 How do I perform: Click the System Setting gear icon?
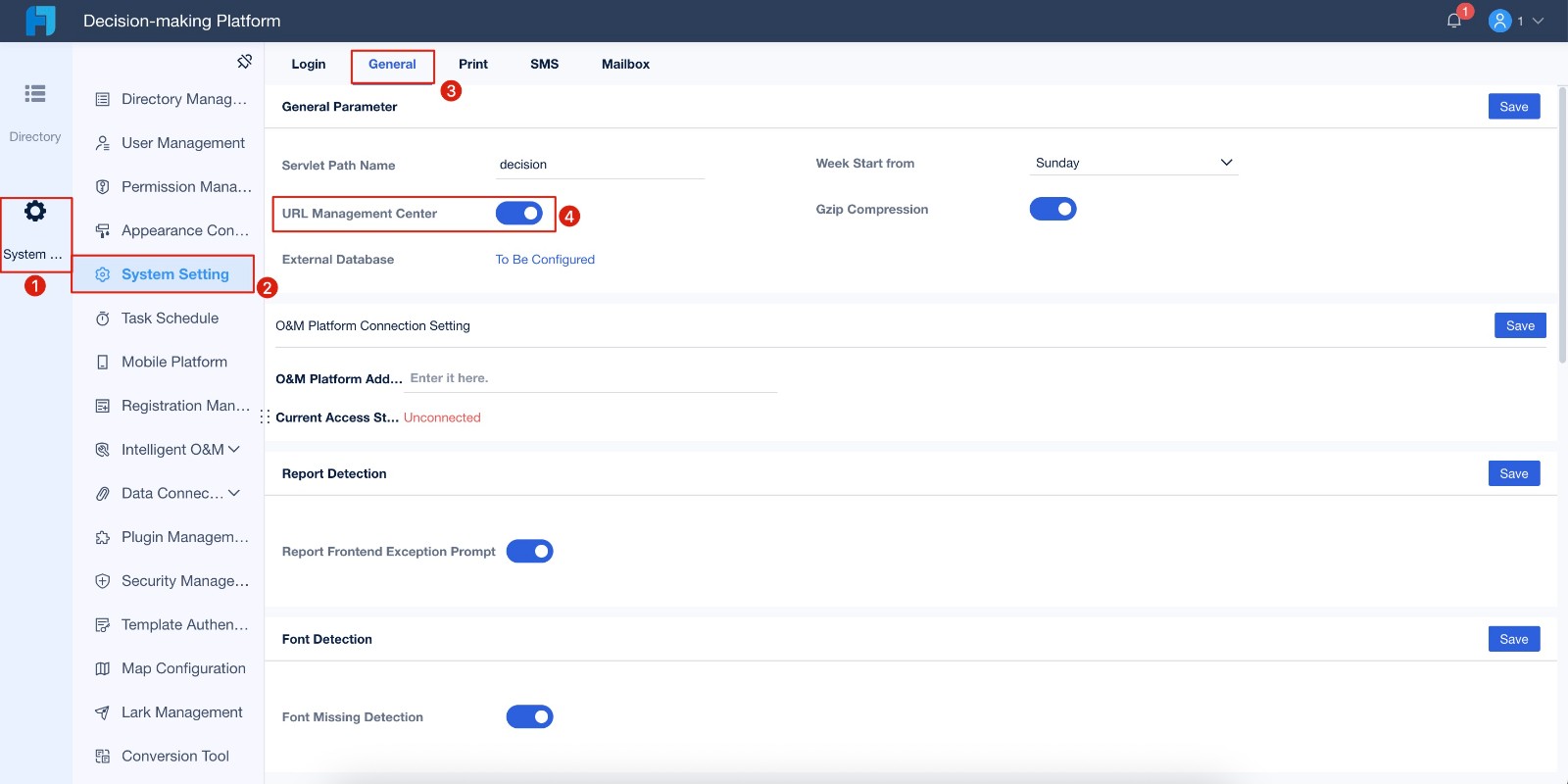pos(102,274)
